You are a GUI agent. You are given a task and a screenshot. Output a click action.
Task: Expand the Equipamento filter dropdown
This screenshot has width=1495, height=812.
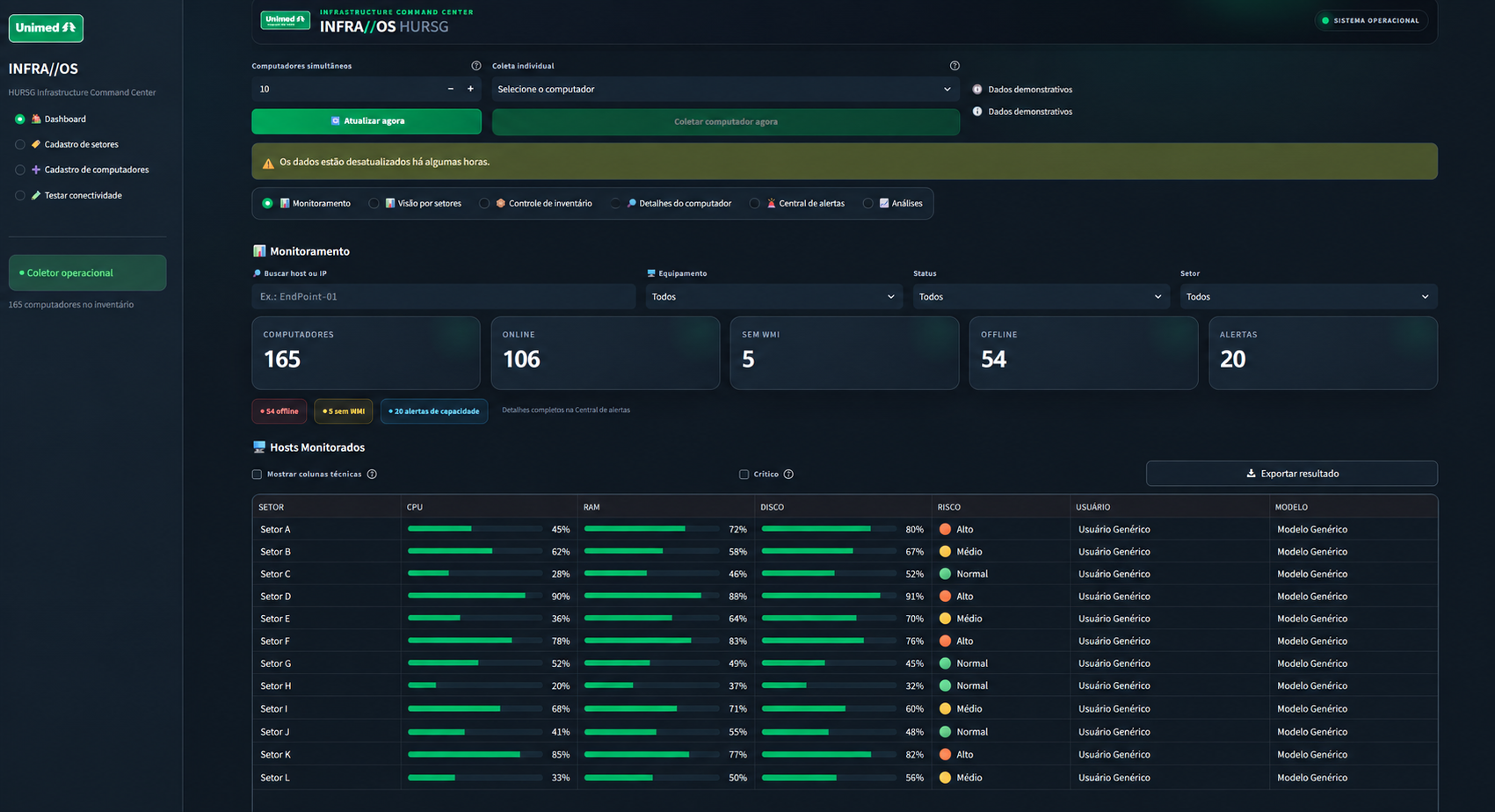[x=774, y=297]
